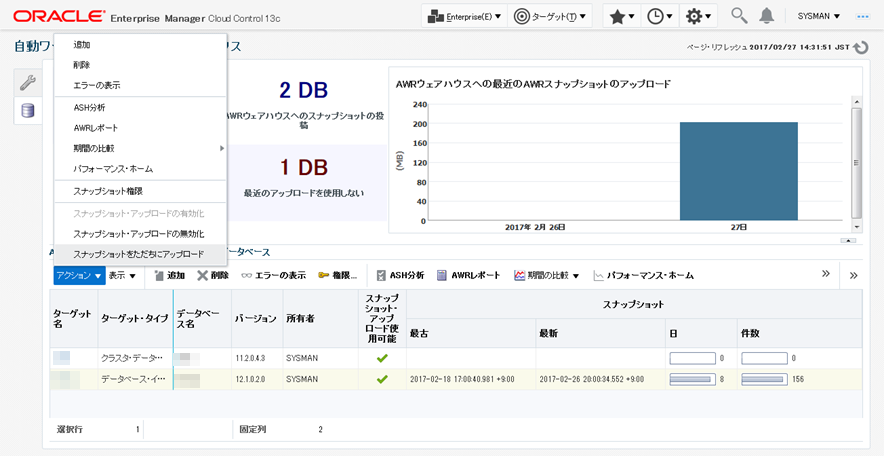884x456 pixels.
Task: Choose 削除 from the action menu
Action: click(140, 65)
